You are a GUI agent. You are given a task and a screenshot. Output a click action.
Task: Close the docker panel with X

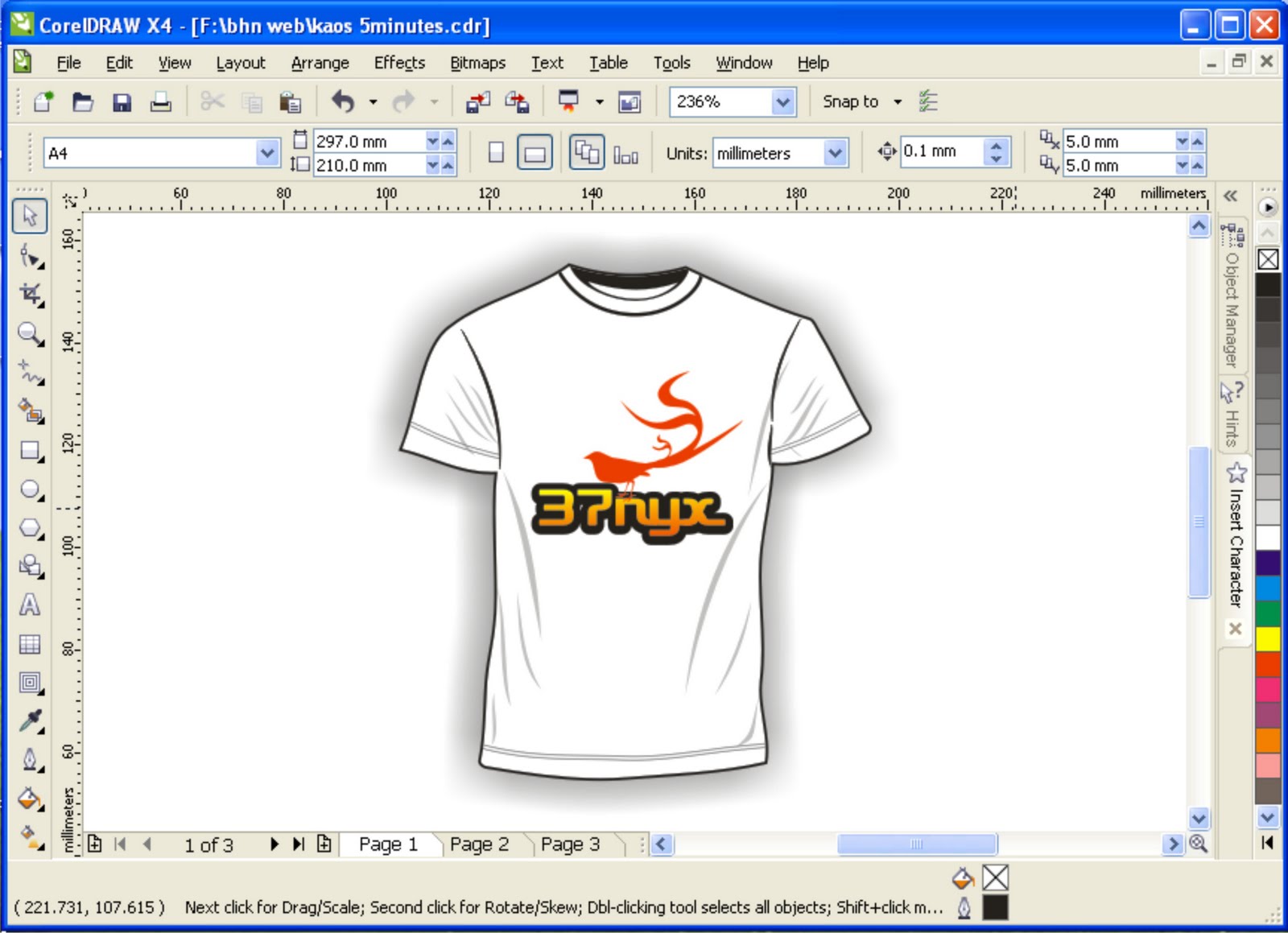[x=1235, y=629]
